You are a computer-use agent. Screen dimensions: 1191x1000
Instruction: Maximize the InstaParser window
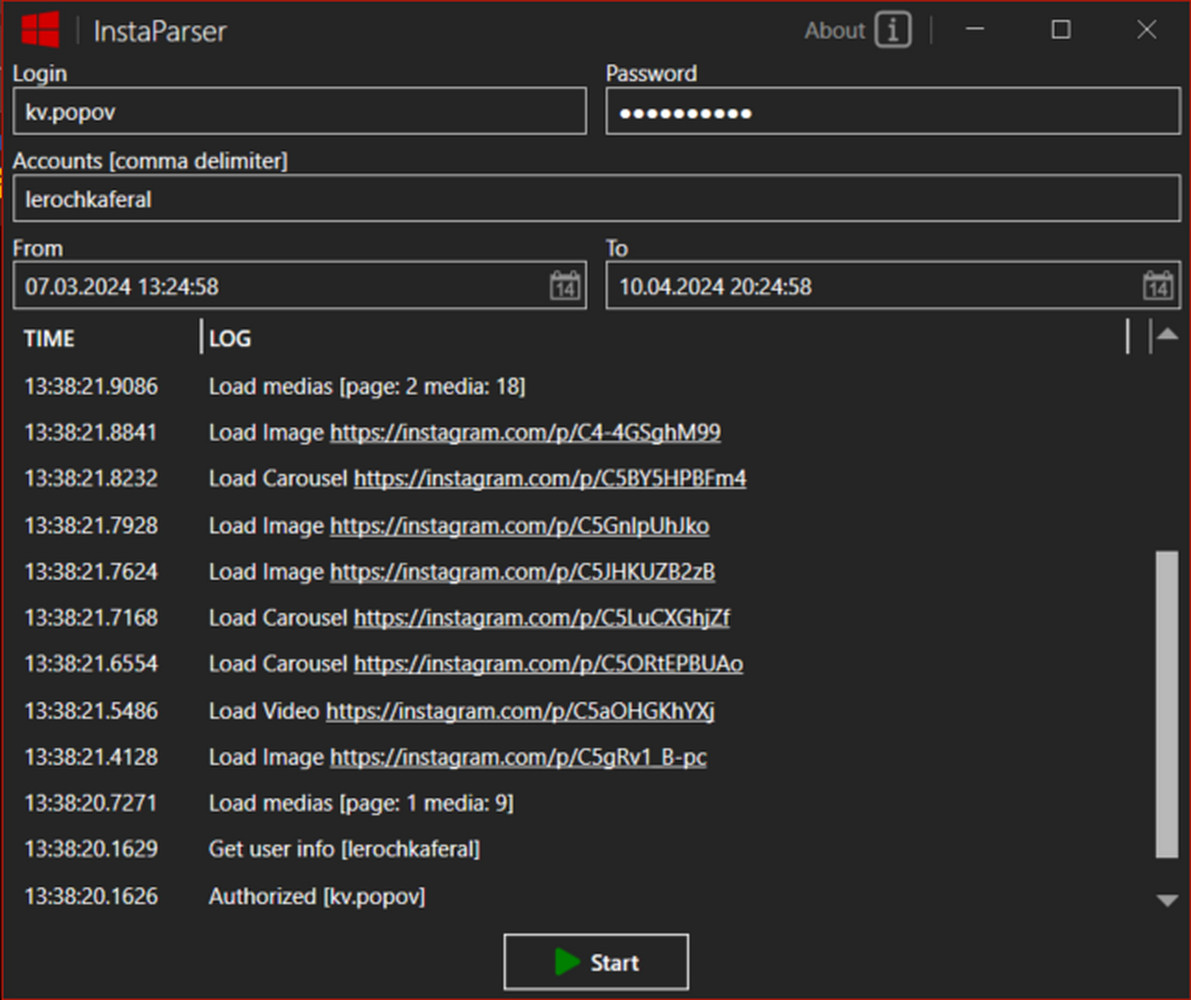point(1061,30)
